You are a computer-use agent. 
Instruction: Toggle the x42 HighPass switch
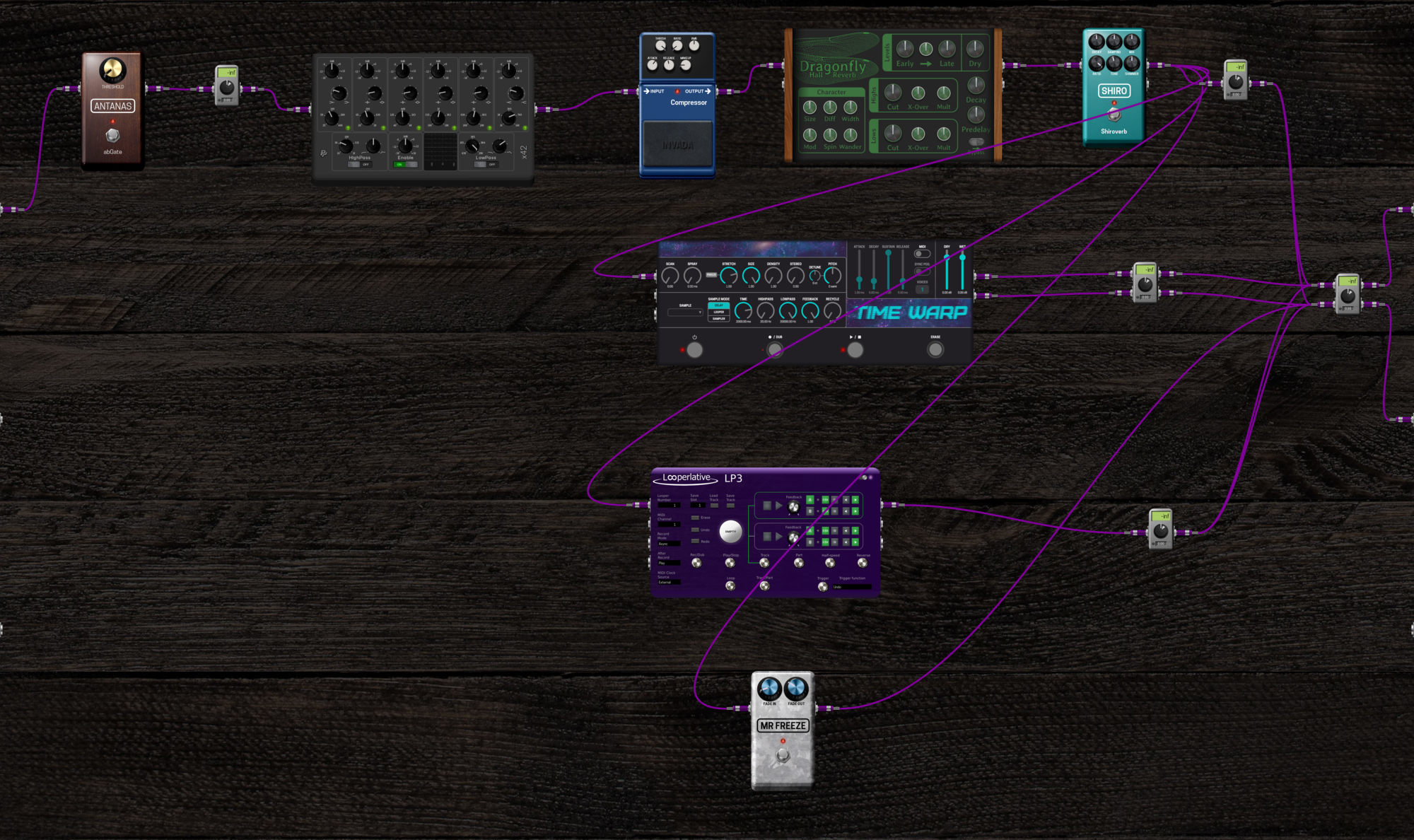(x=359, y=164)
